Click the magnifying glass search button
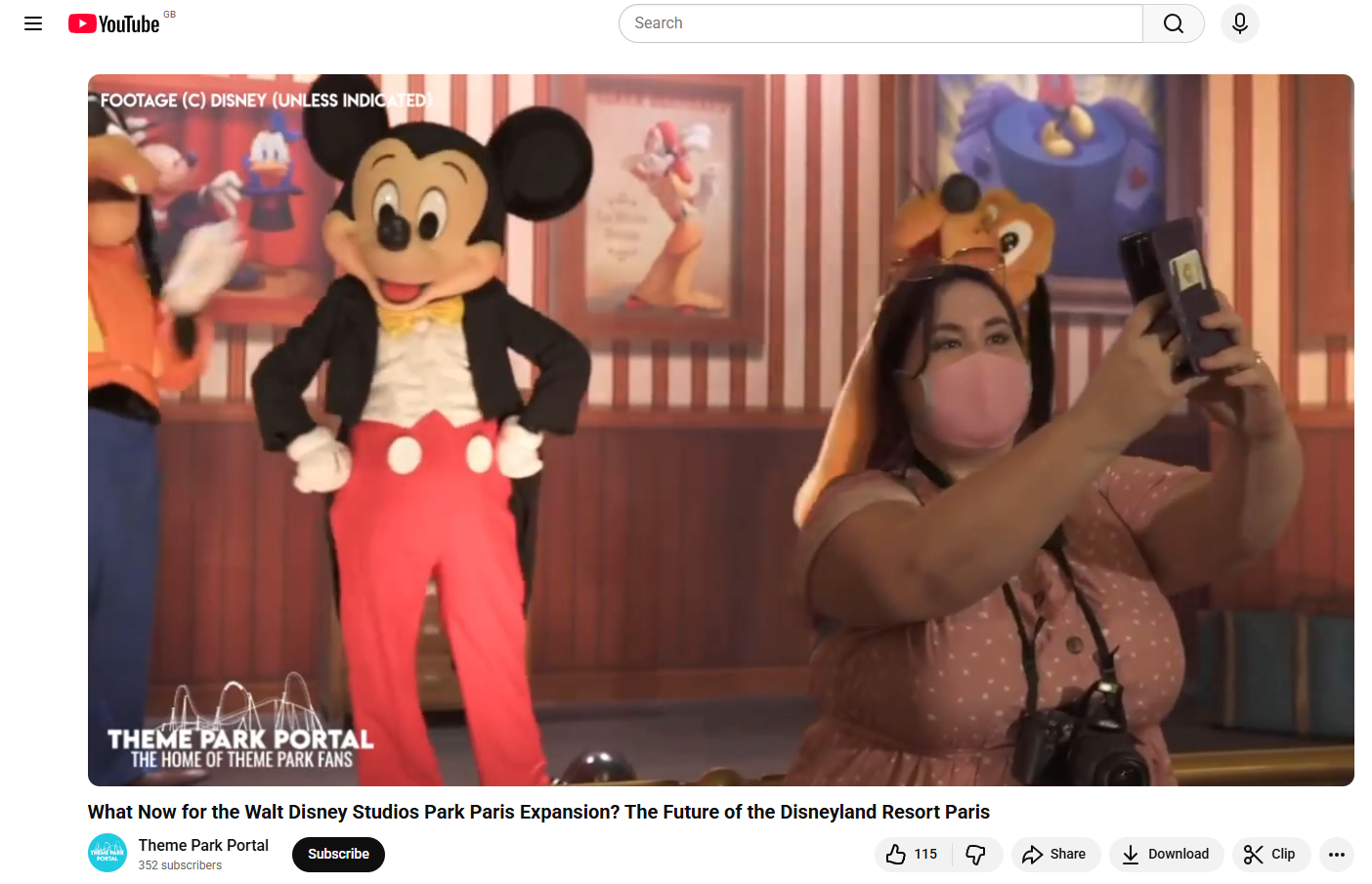1372x884 pixels. click(x=1173, y=23)
